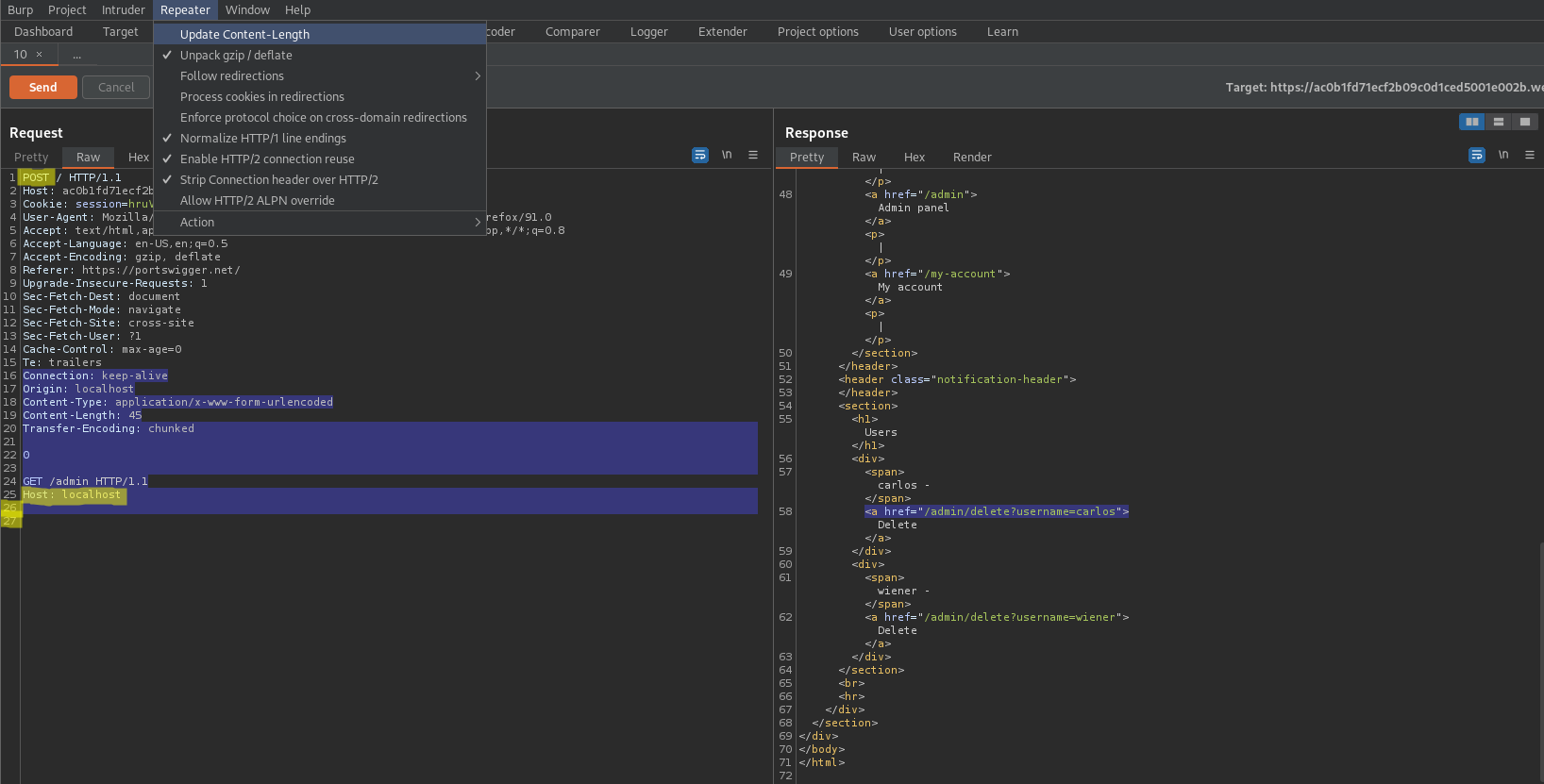Select Pretty view in Response panel
The height and width of the screenshot is (784, 1544).
tap(807, 158)
